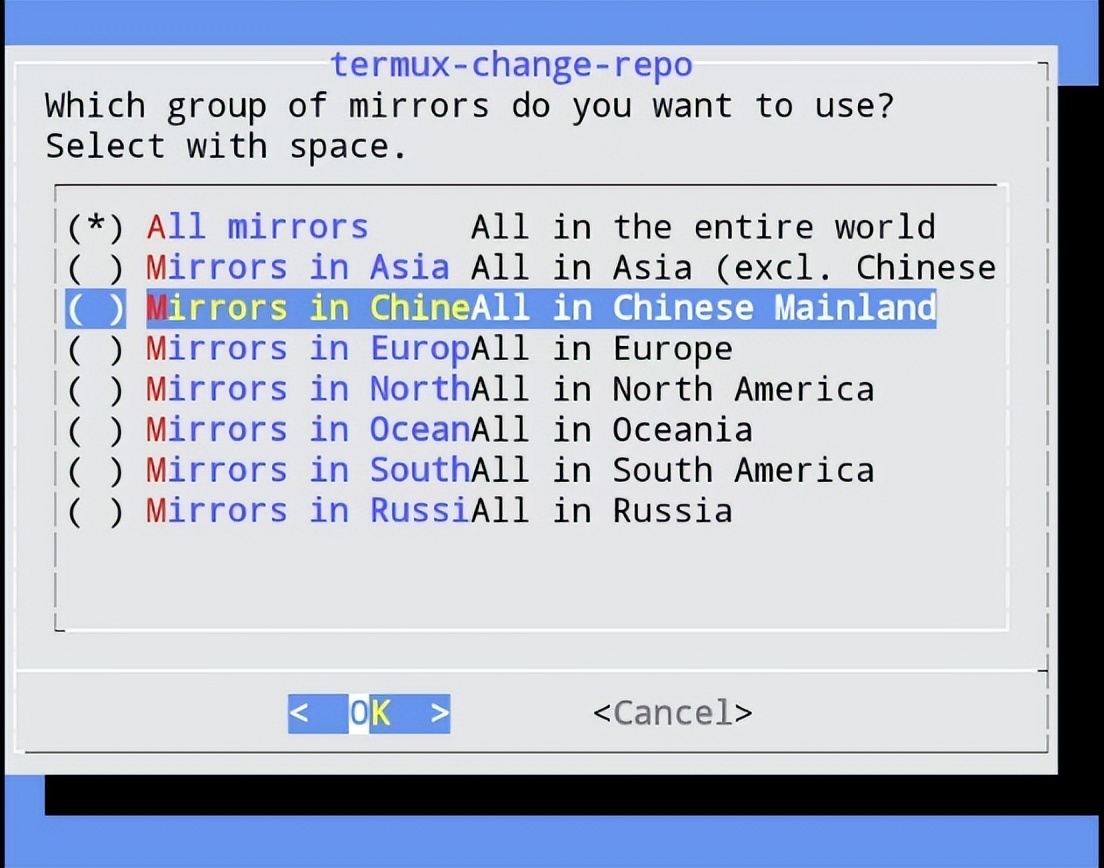1104x868 pixels.
Task: Click the termux-change-repo dialog title
Action: tap(512, 65)
